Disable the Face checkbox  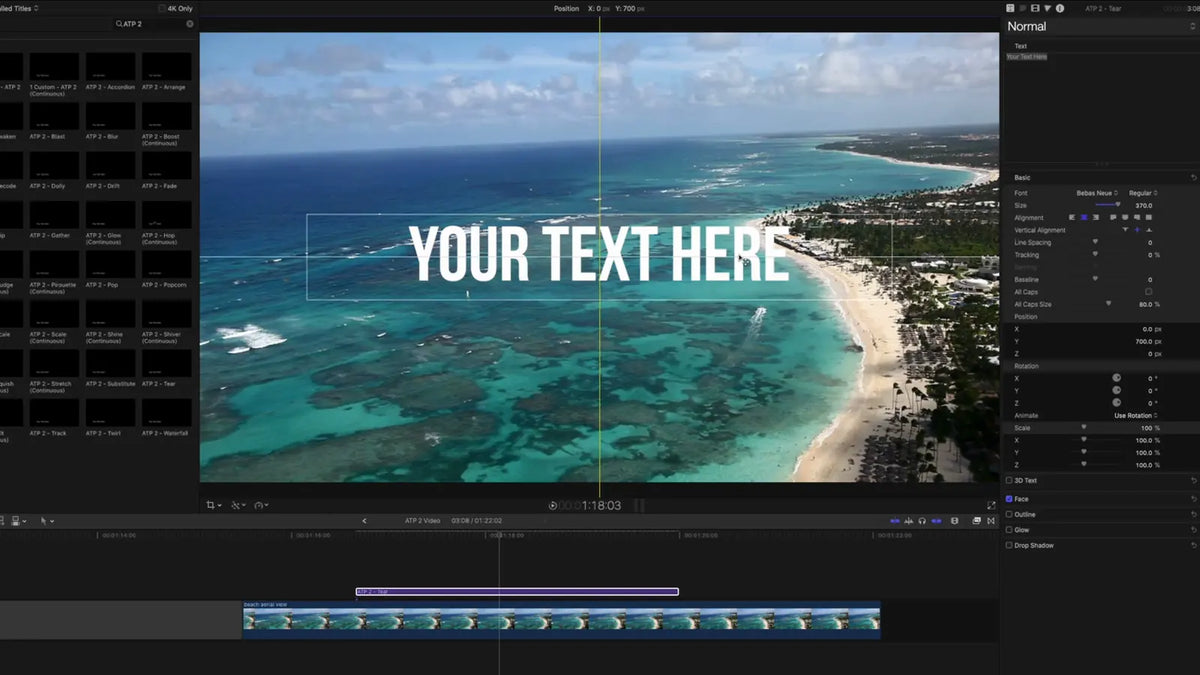[1009, 499]
